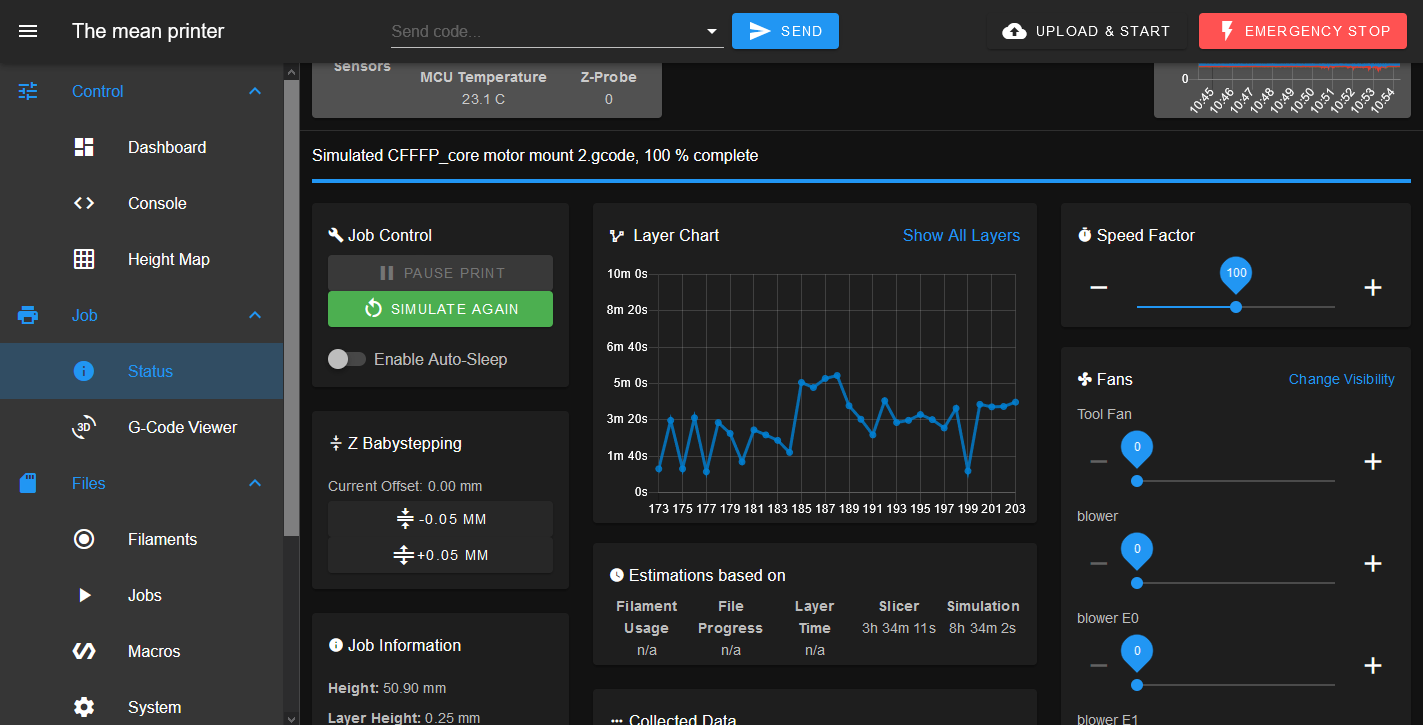1423x725 pixels.
Task: Click the Height 50.90 mm text
Action: tap(387, 688)
